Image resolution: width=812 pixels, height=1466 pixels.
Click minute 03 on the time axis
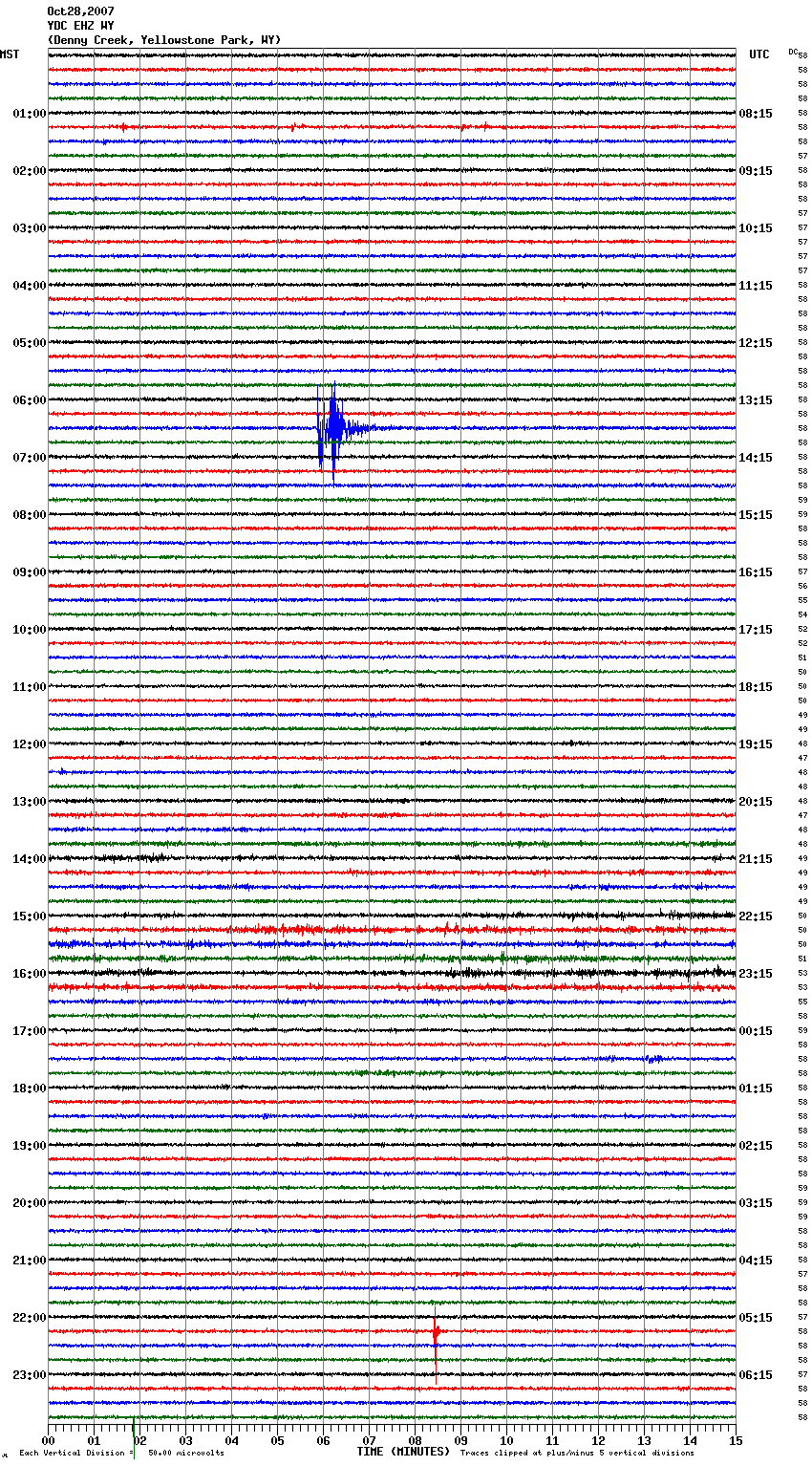185,1440
